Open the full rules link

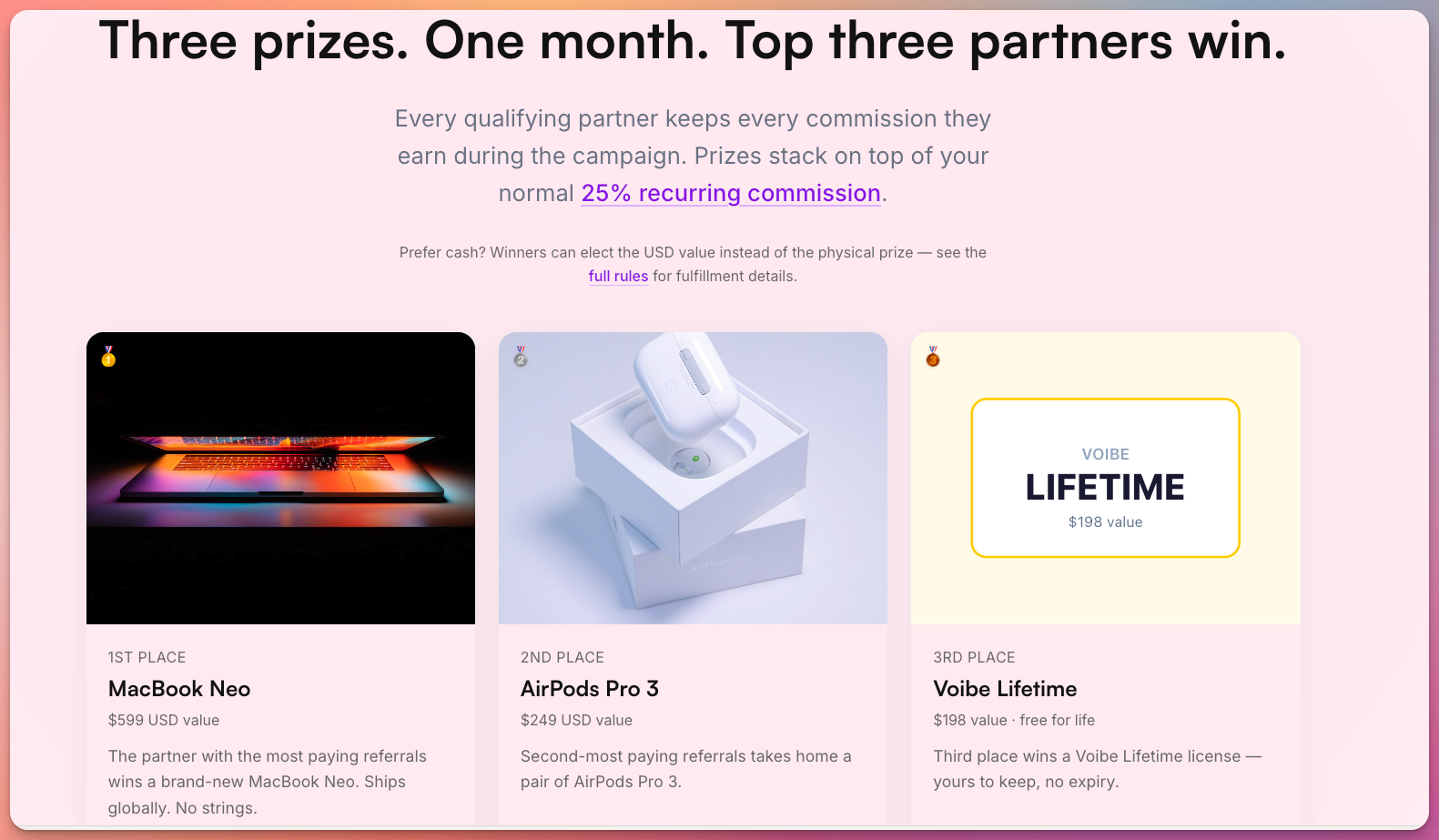[618, 277]
